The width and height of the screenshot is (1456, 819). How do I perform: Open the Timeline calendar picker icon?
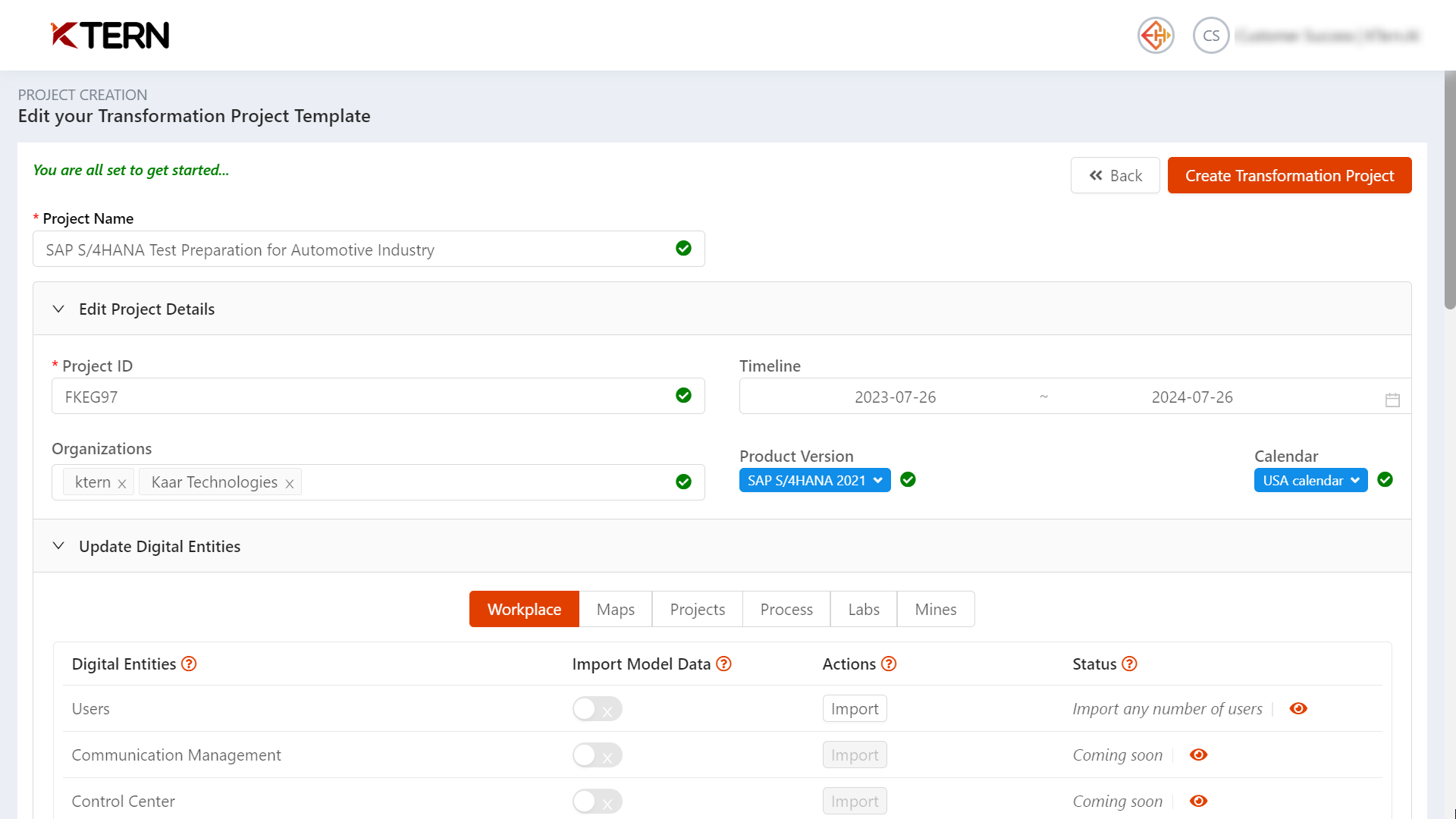(1392, 400)
